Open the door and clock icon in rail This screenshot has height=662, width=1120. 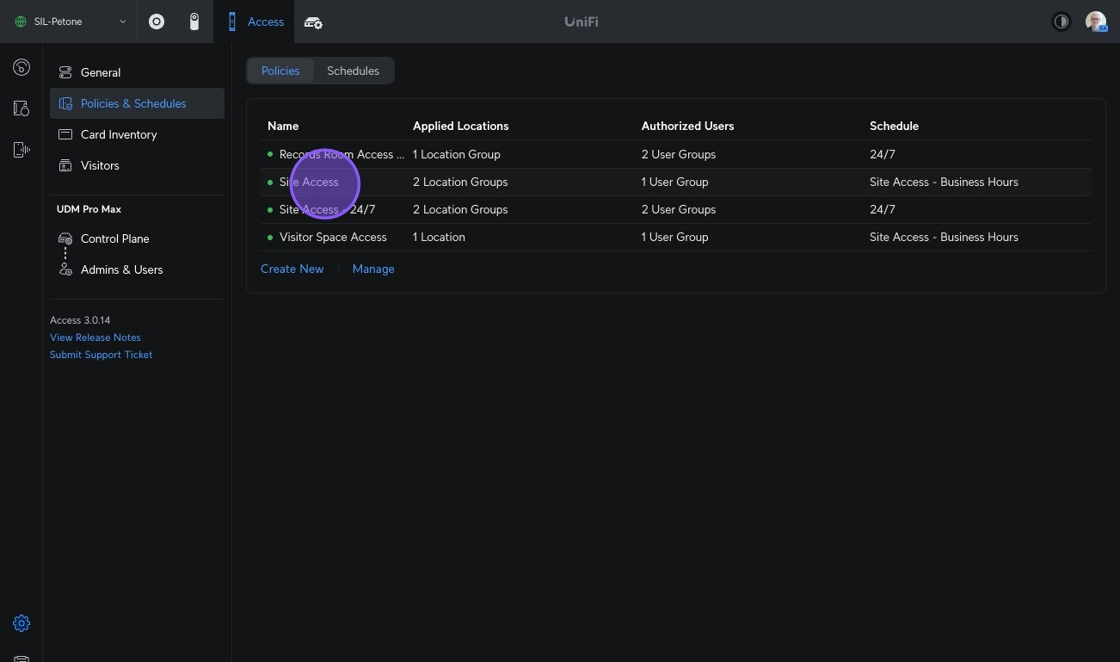pyautogui.click(x=21, y=109)
